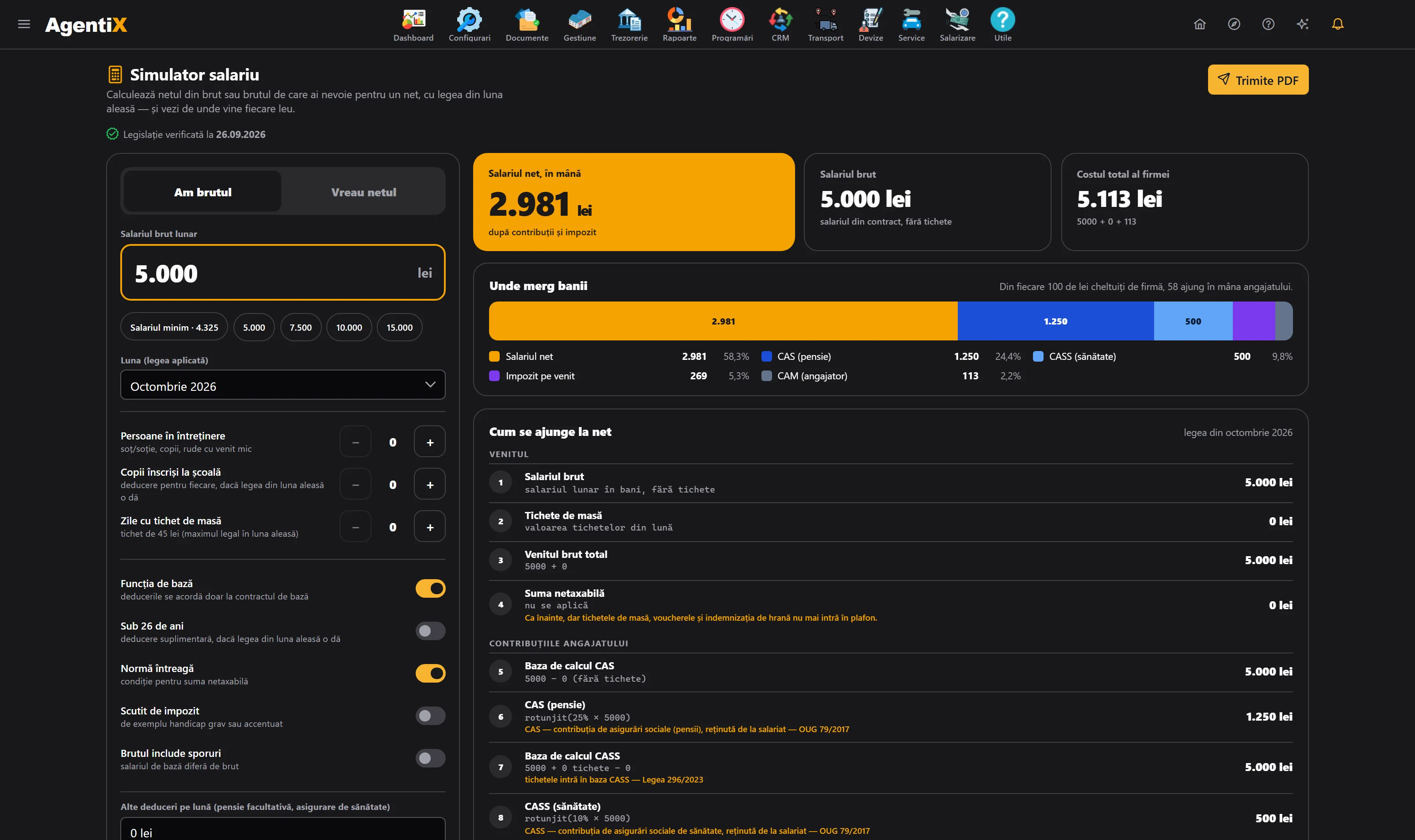Choose the 7.500 salary preset
This screenshot has height=840, width=1415.
[301, 327]
